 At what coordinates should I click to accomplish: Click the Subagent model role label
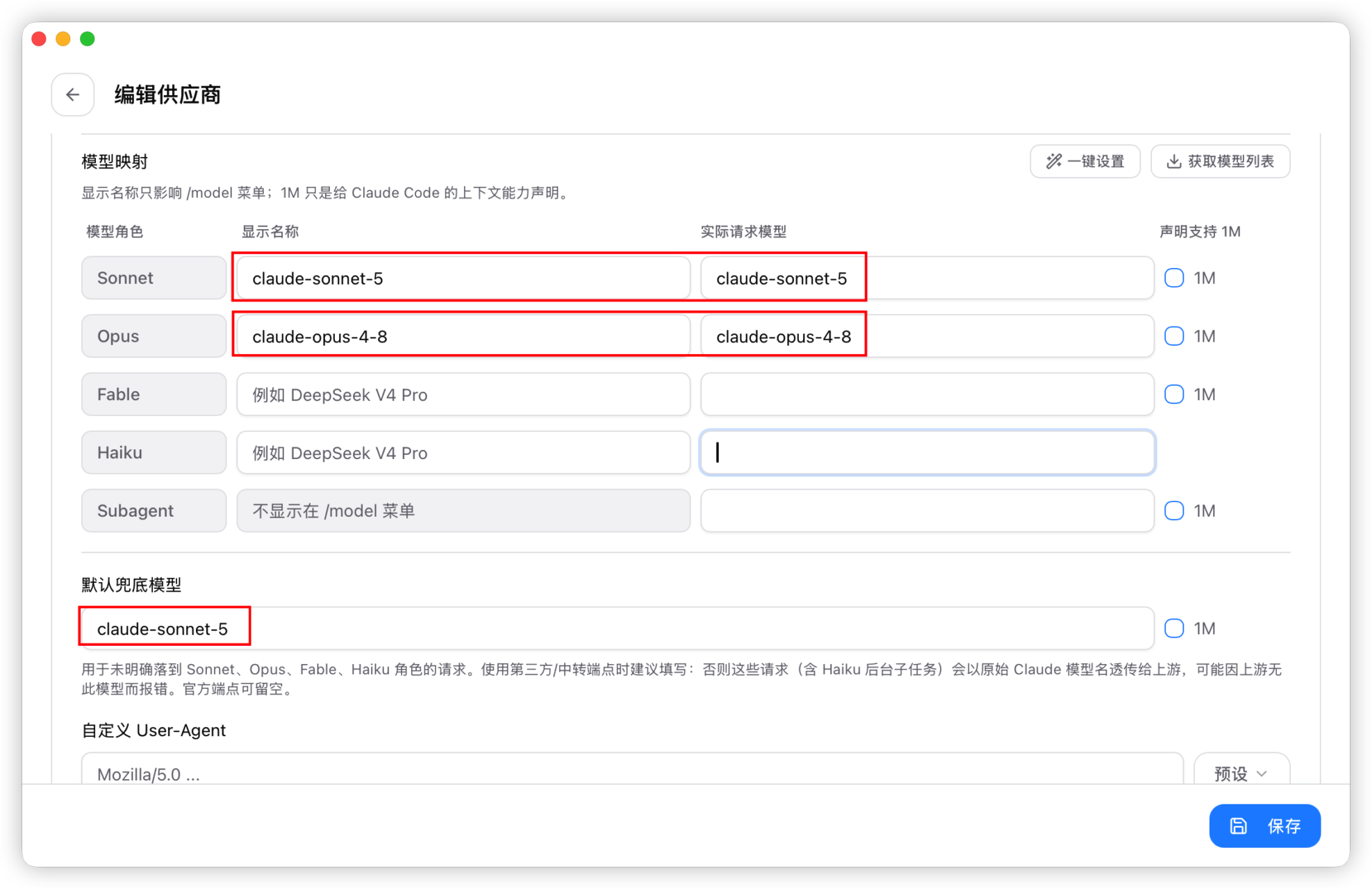click(154, 510)
